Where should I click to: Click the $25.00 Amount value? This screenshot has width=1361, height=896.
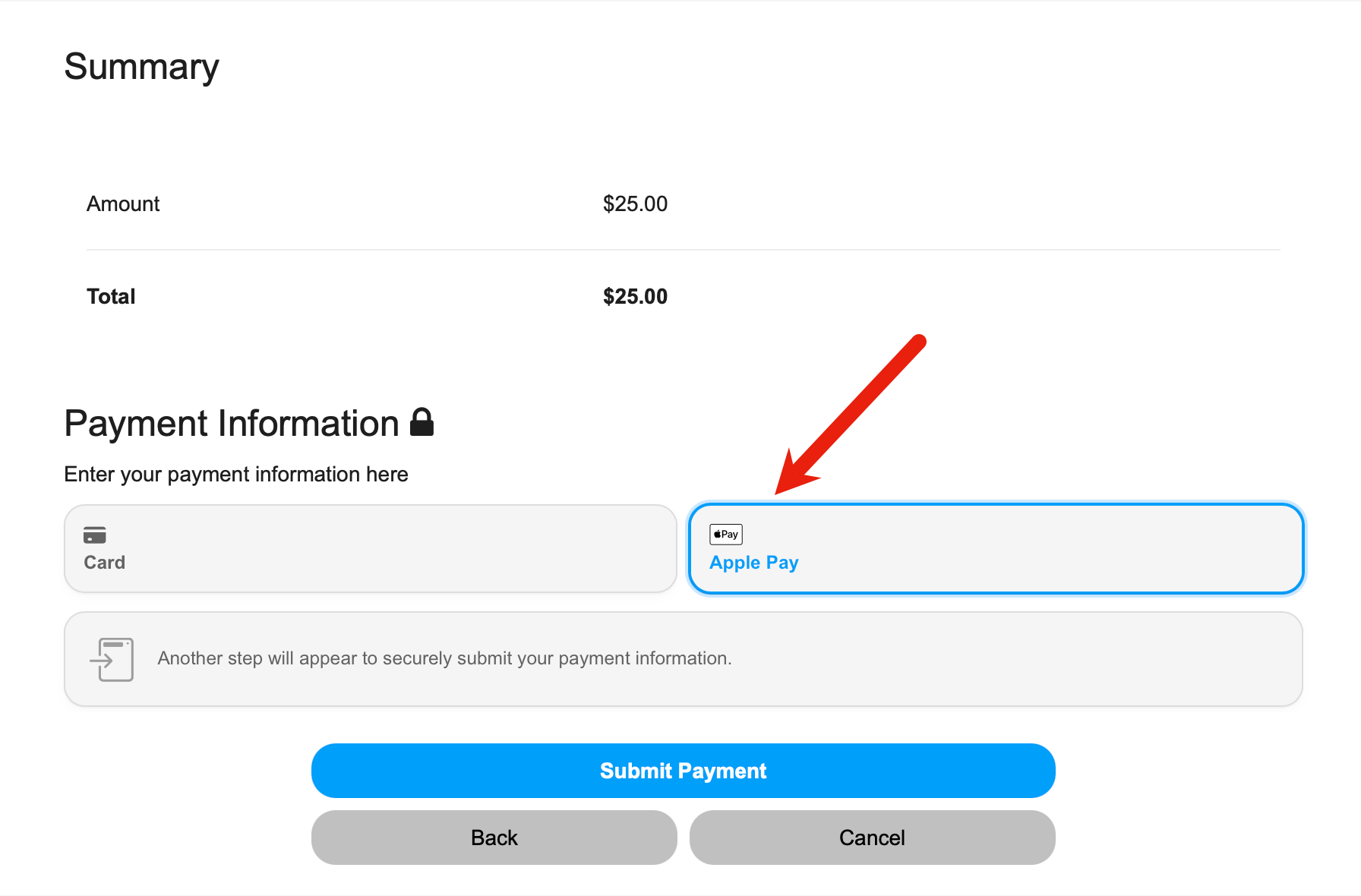[635, 203]
